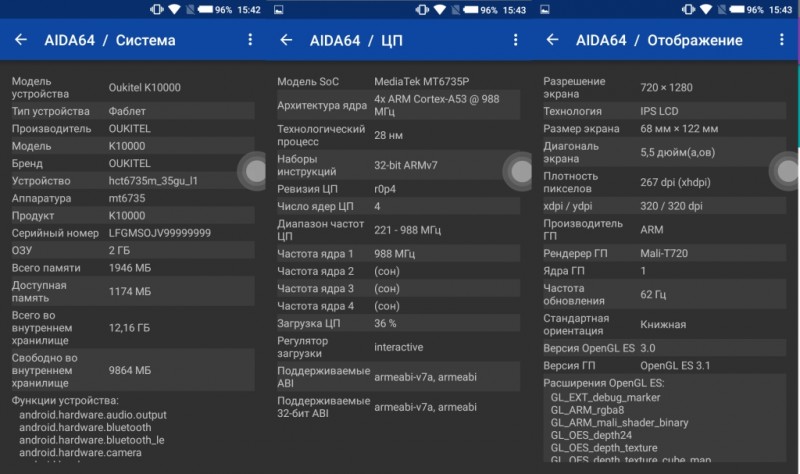This screenshot has width=800, height=474.
Task: Tap Wi-Fi icon in ЦП status bar
Action: (440, 9)
